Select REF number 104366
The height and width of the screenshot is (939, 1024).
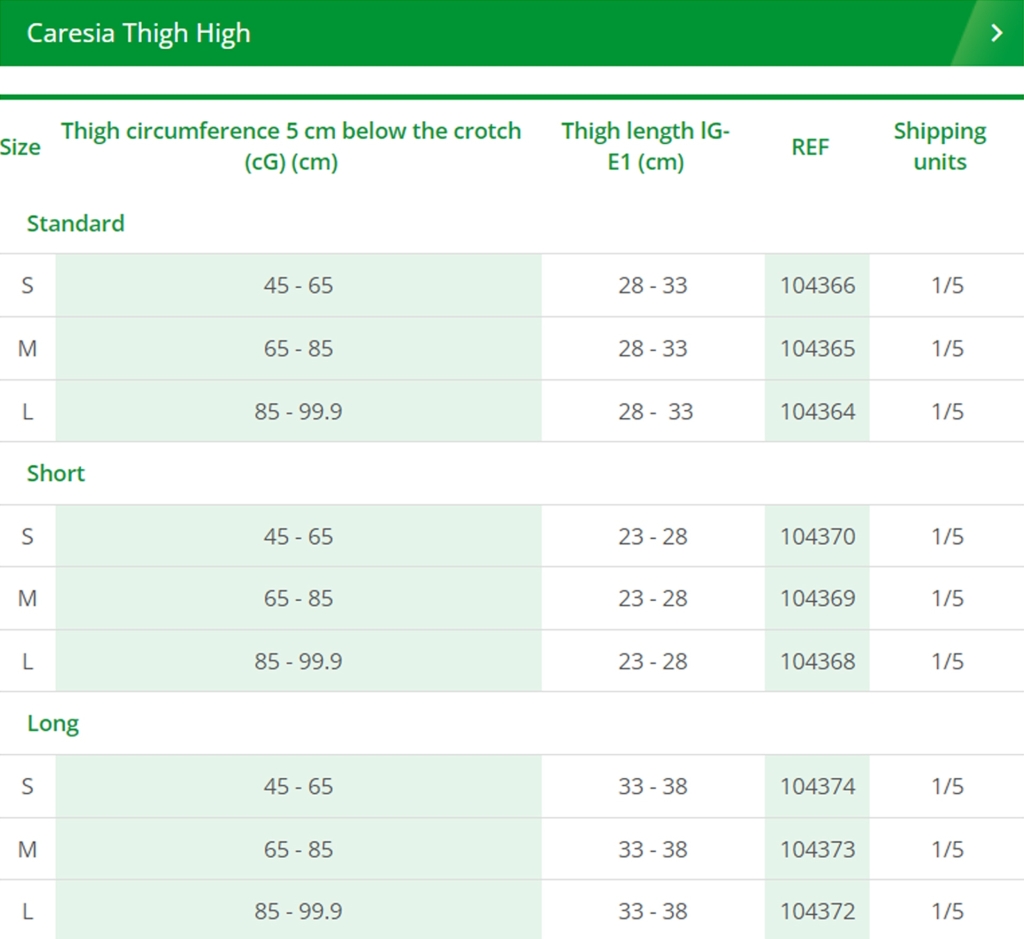tap(818, 285)
